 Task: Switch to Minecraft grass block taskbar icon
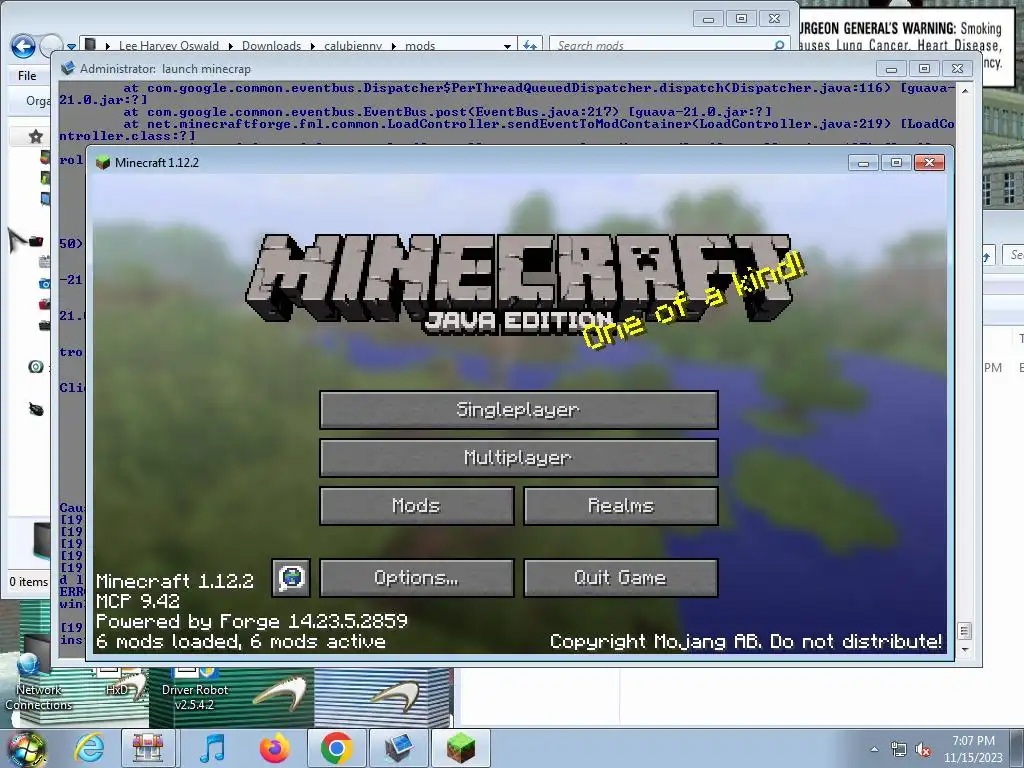tap(460, 748)
